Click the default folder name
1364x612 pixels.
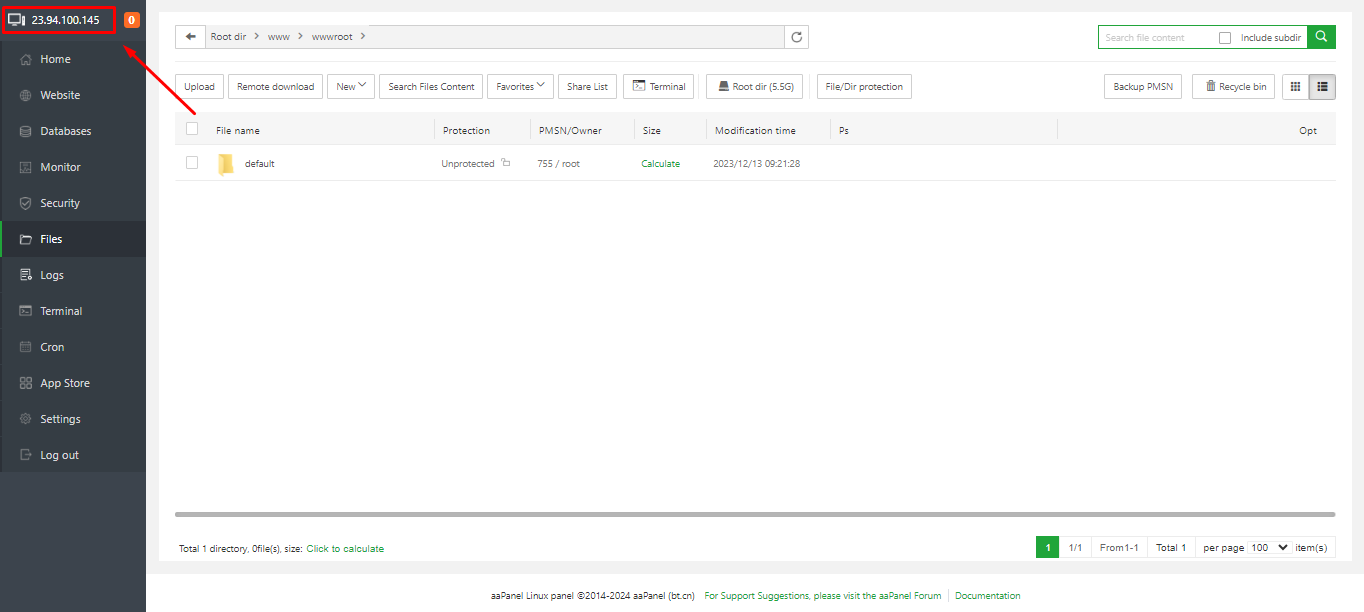(259, 164)
